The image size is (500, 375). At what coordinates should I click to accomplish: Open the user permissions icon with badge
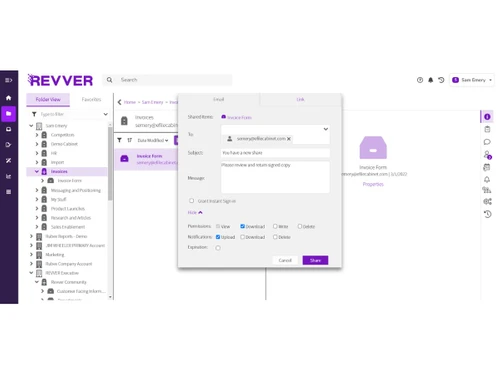pos(487,155)
